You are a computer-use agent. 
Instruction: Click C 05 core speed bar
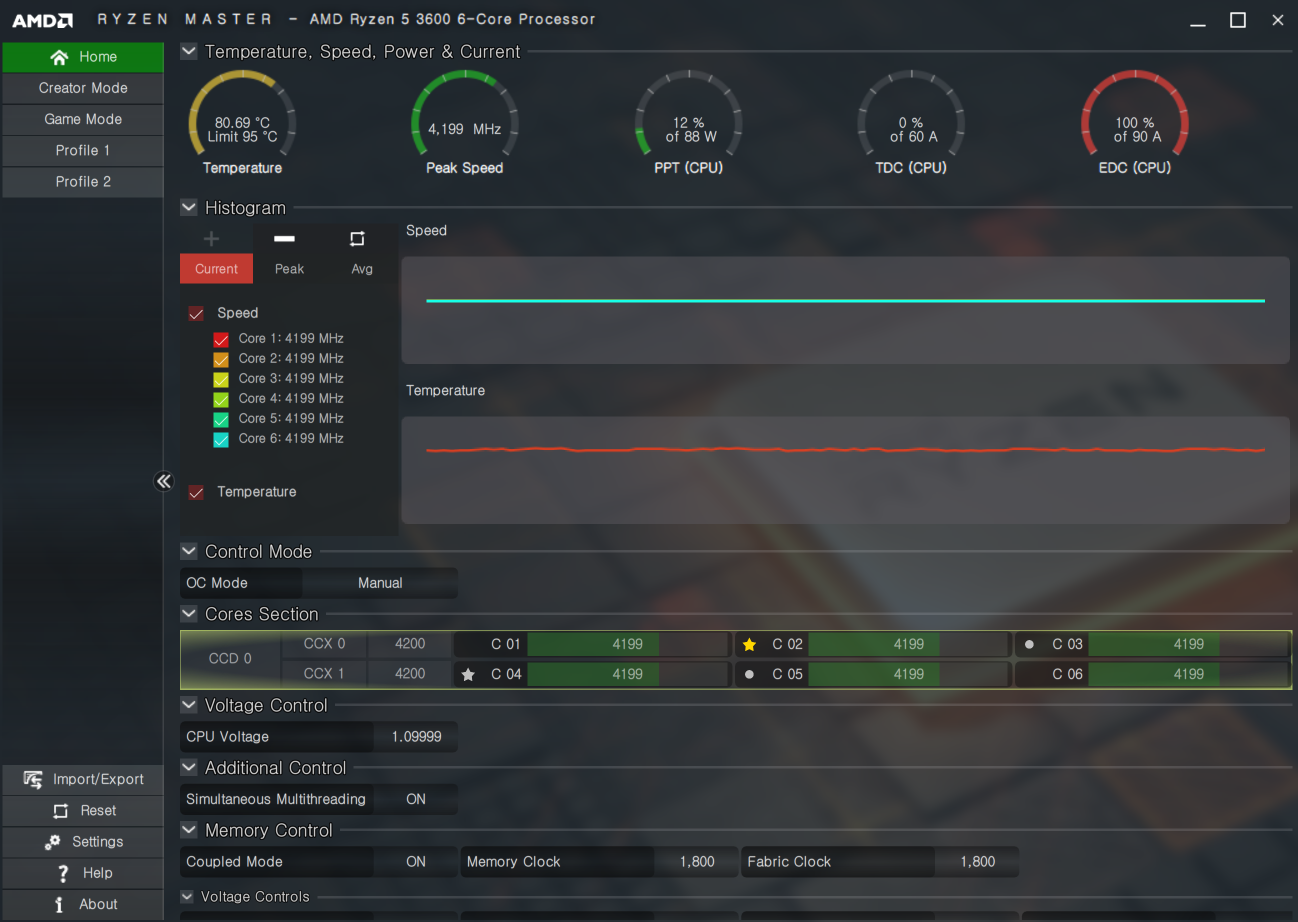click(x=909, y=674)
